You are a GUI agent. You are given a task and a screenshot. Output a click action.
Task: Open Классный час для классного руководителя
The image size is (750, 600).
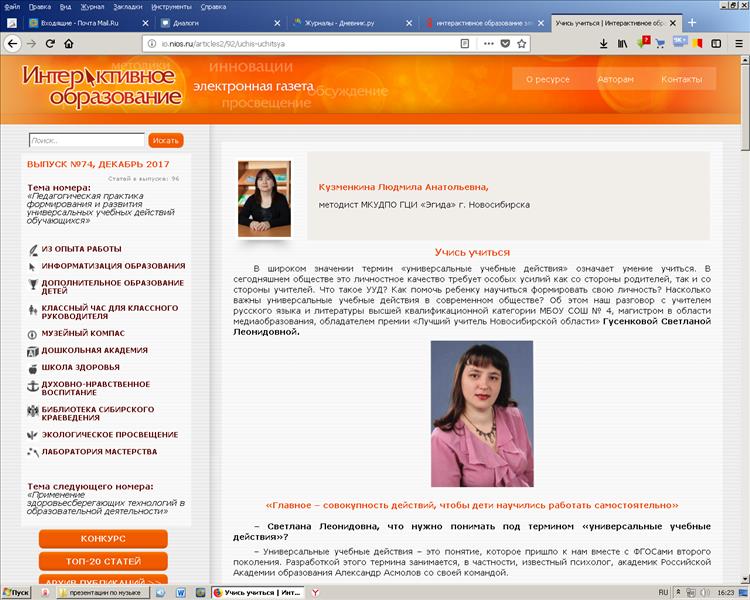pyautogui.click(x=110, y=312)
